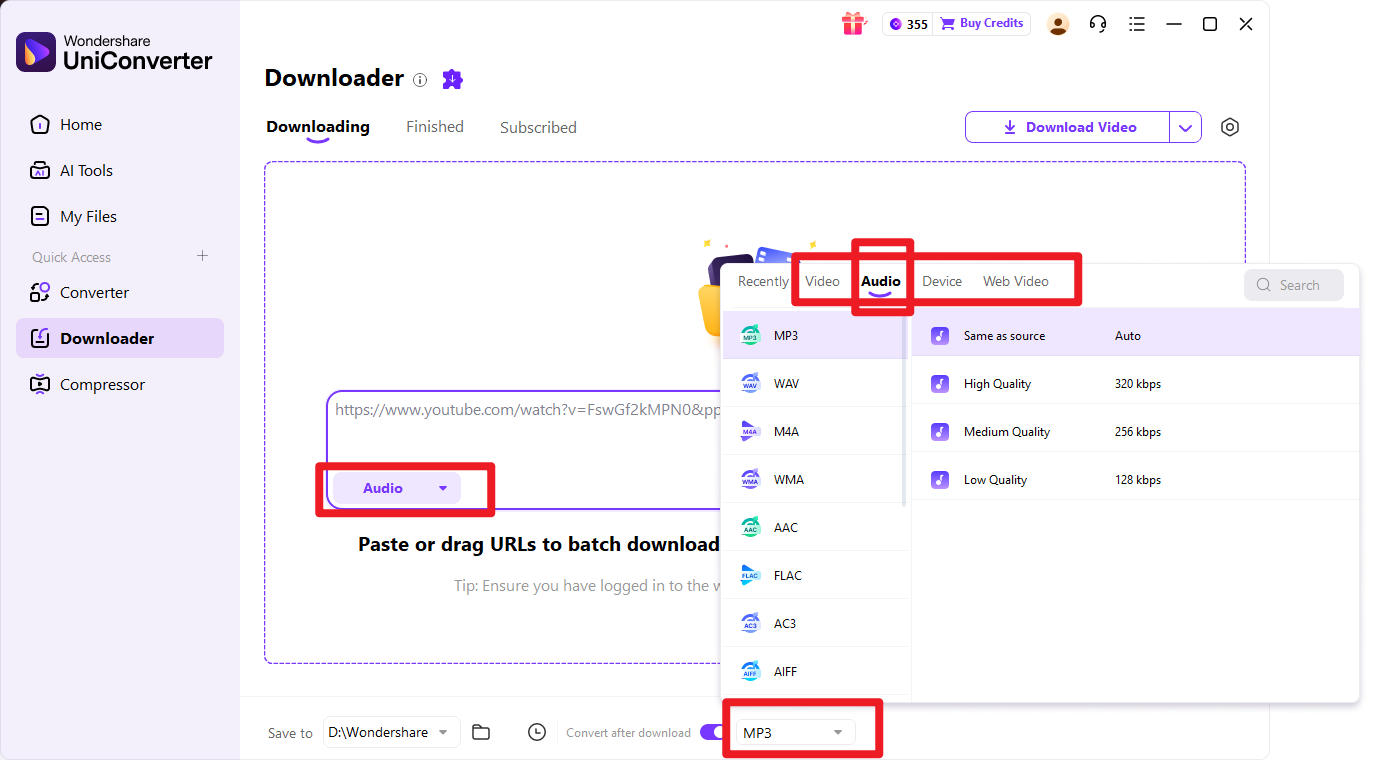Image resolution: width=1392 pixels, height=760 pixels.
Task: Click the 355 credits balance
Action: click(x=908, y=24)
